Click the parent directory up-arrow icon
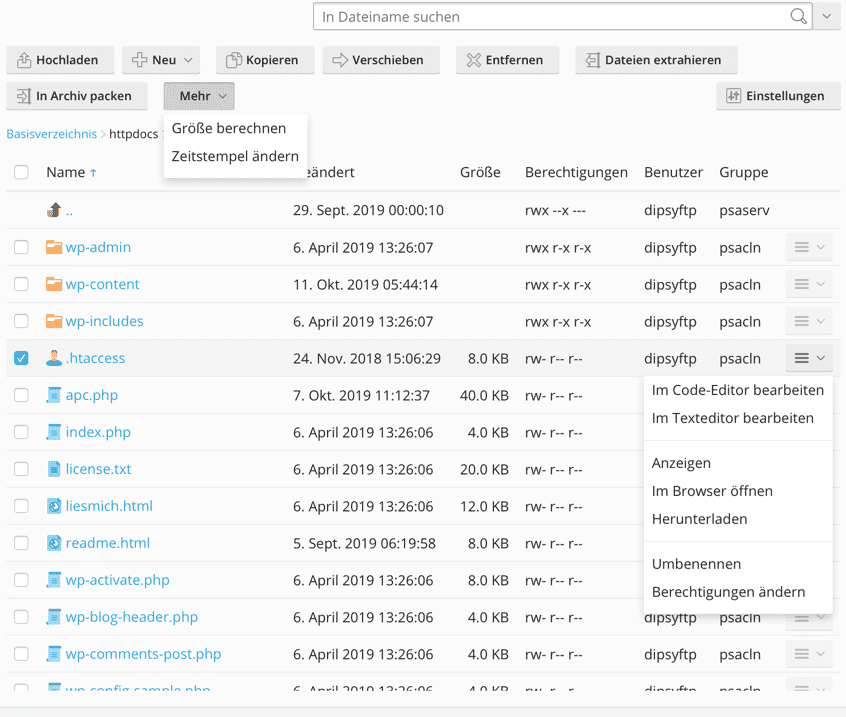This screenshot has width=846, height=717. (x=54, y=210)
